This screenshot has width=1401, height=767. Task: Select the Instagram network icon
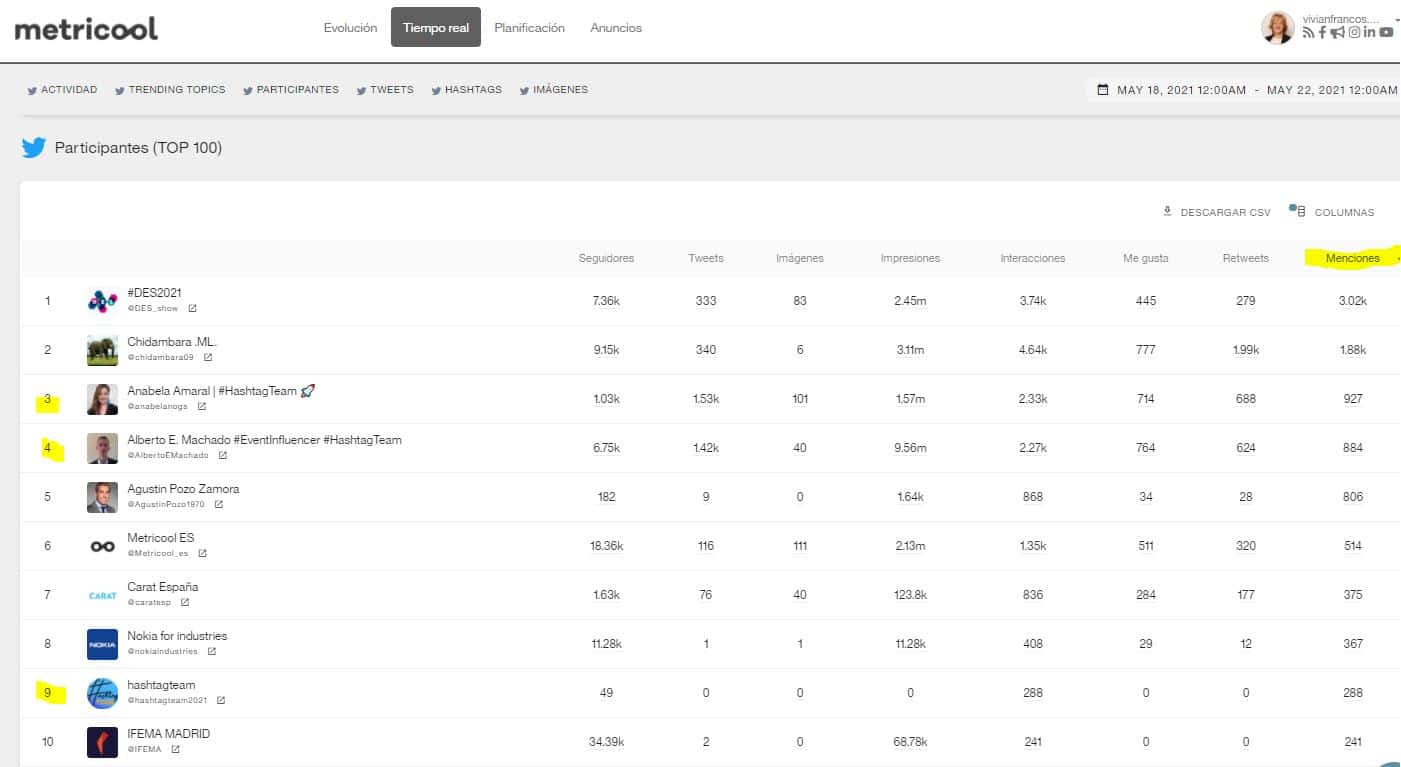(x=1354, y=33)
